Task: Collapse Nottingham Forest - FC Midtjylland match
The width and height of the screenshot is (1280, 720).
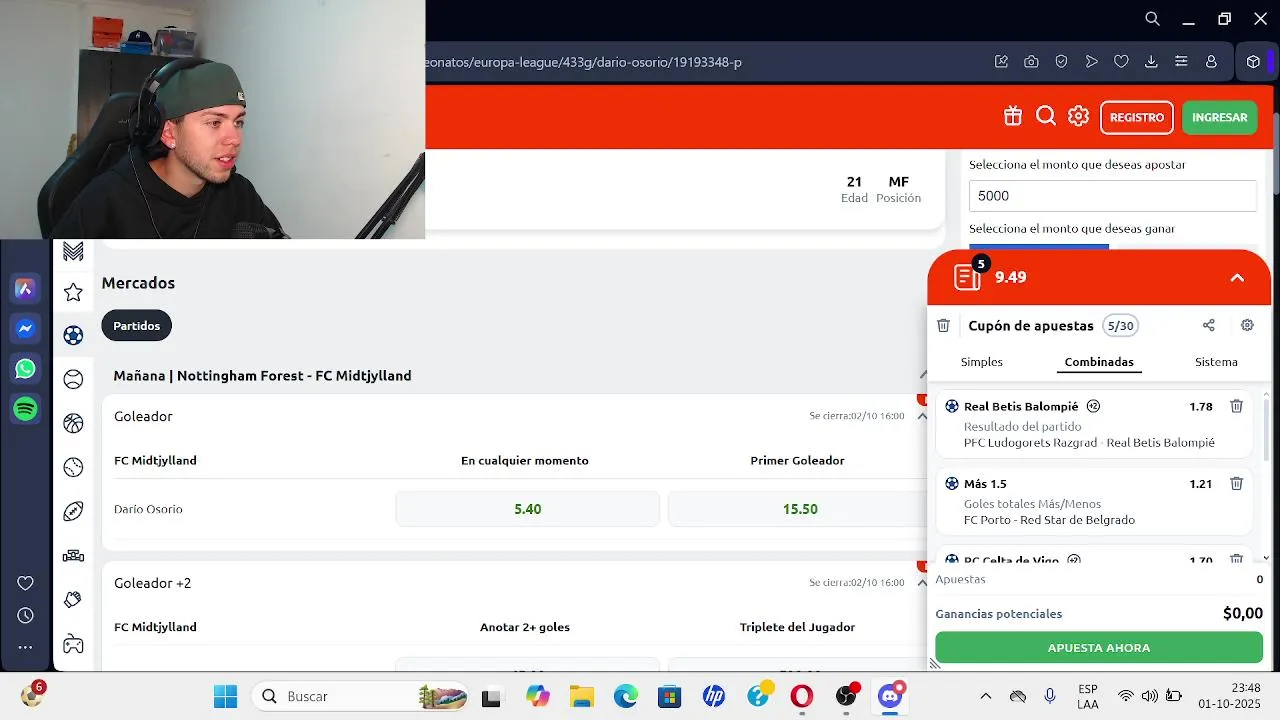Action: click(x=922, y=375)
